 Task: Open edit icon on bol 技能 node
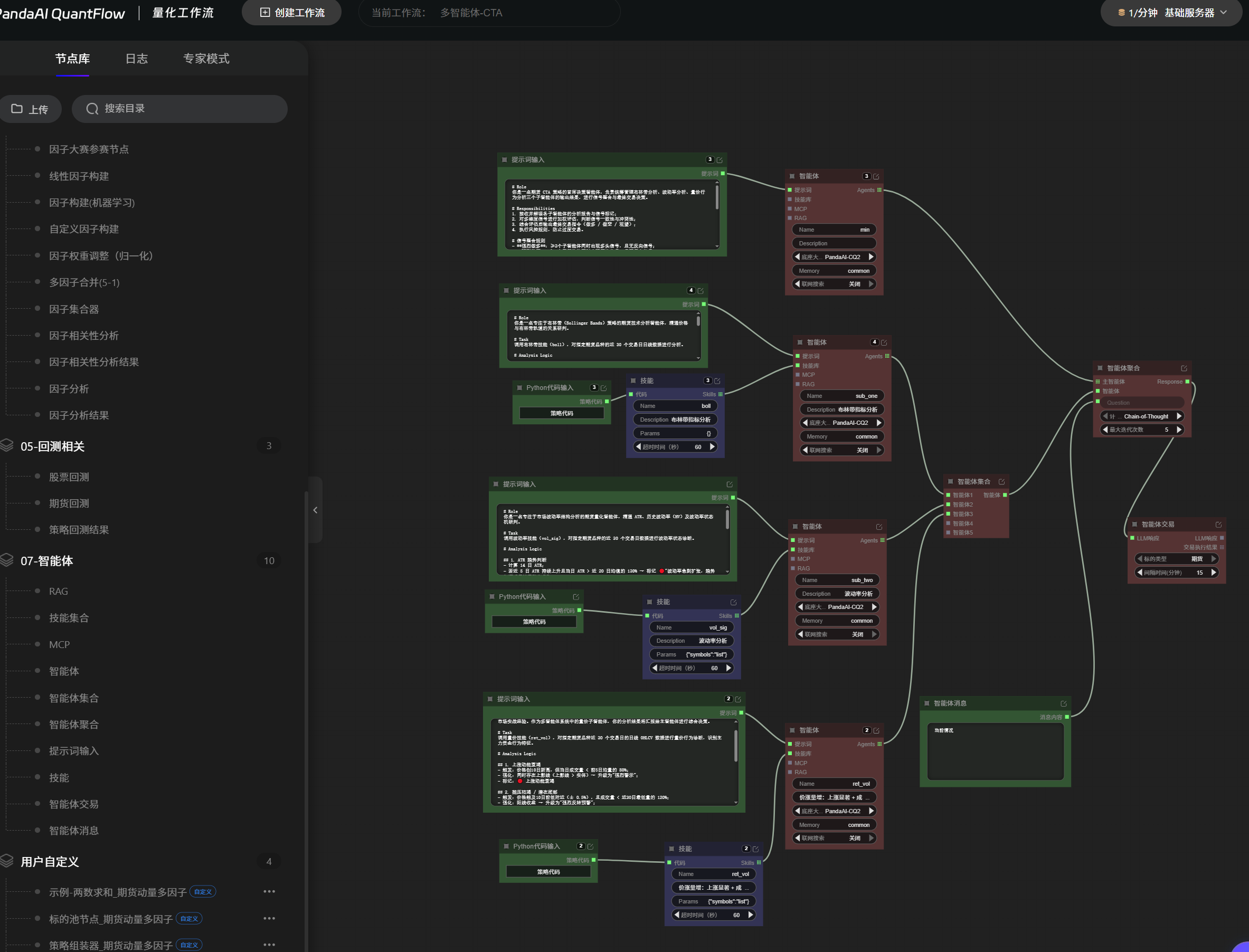pos(717,381)
